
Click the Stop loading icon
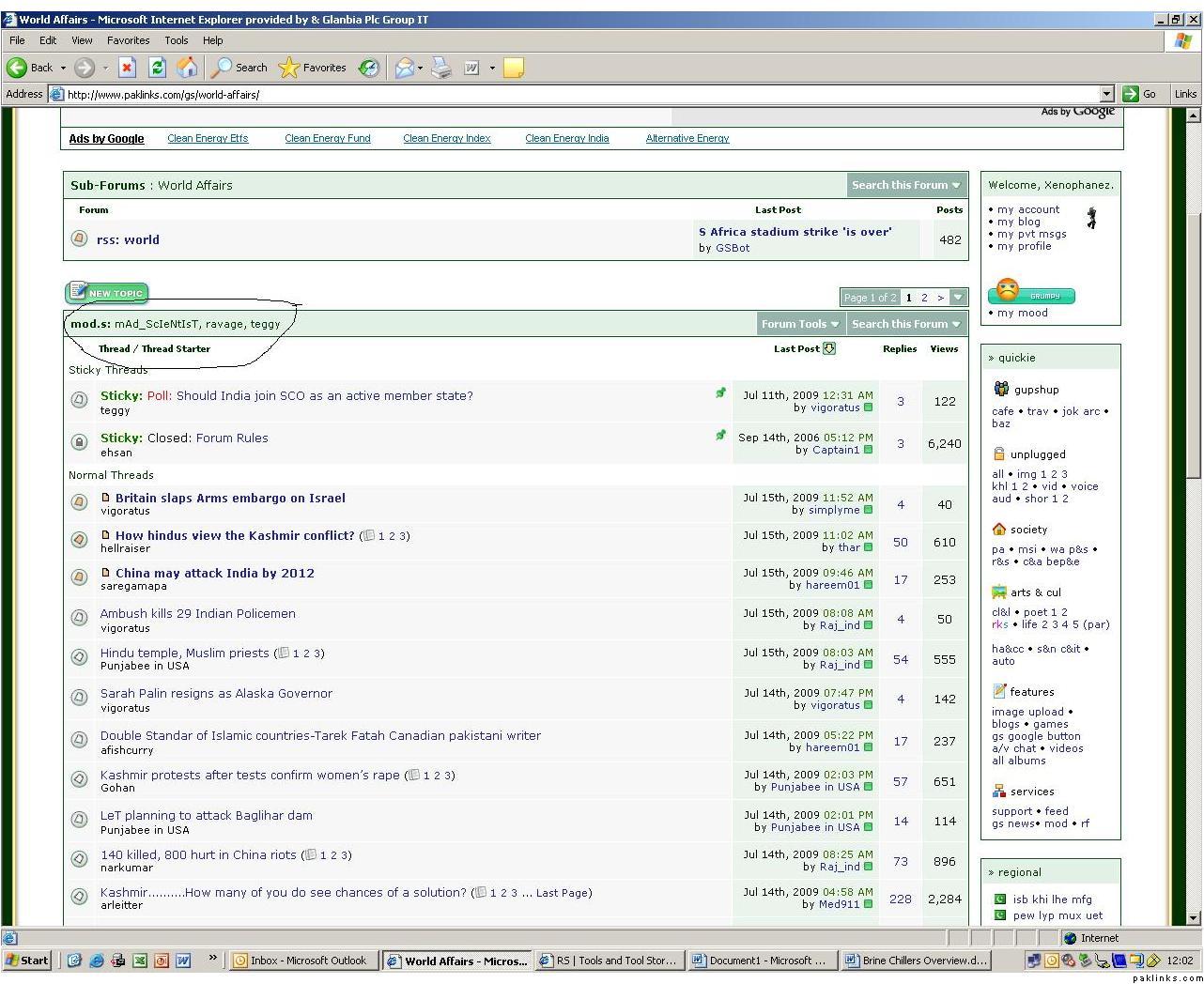coord(128,68)
